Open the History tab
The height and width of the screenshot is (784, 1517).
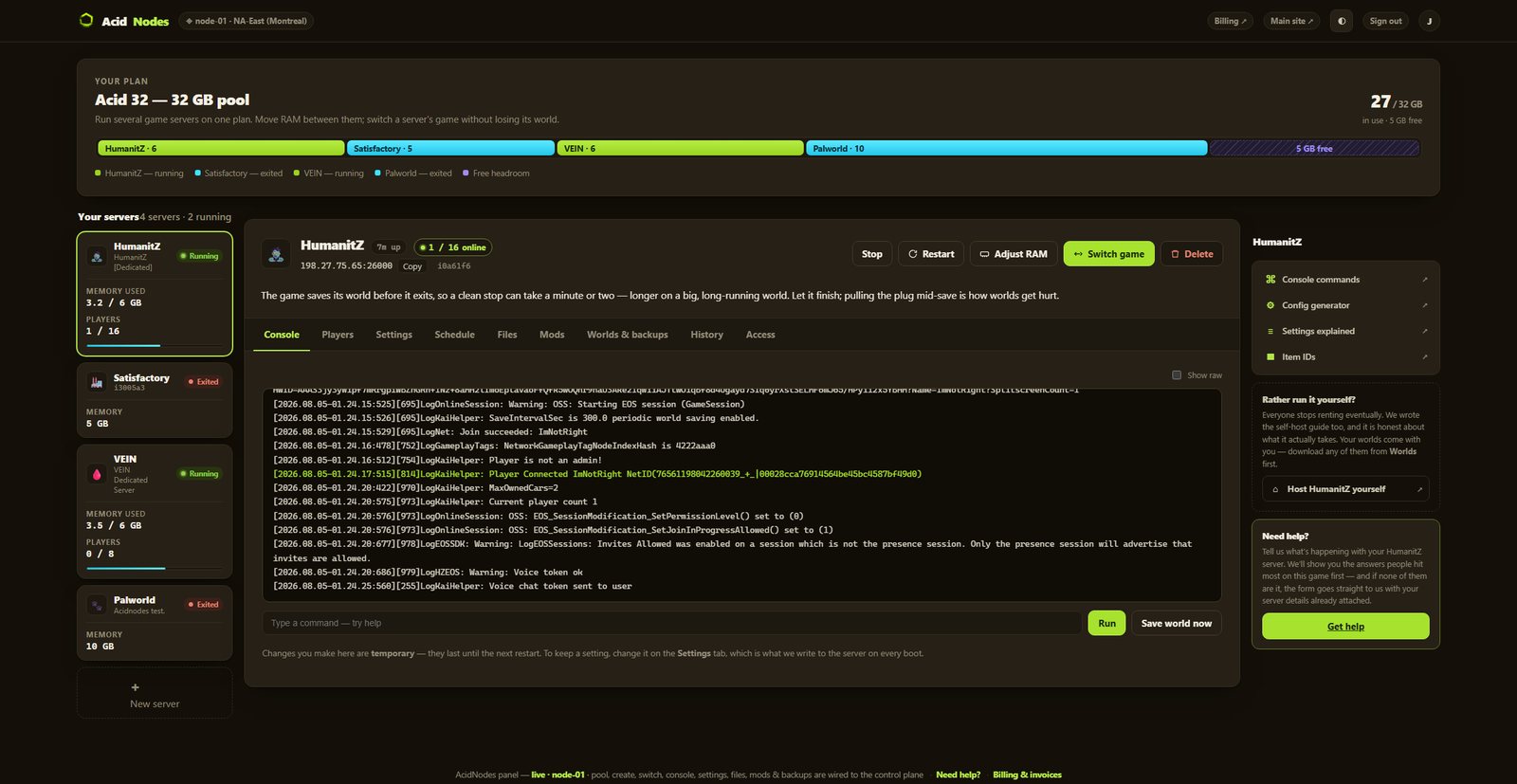tap(706, 335)
